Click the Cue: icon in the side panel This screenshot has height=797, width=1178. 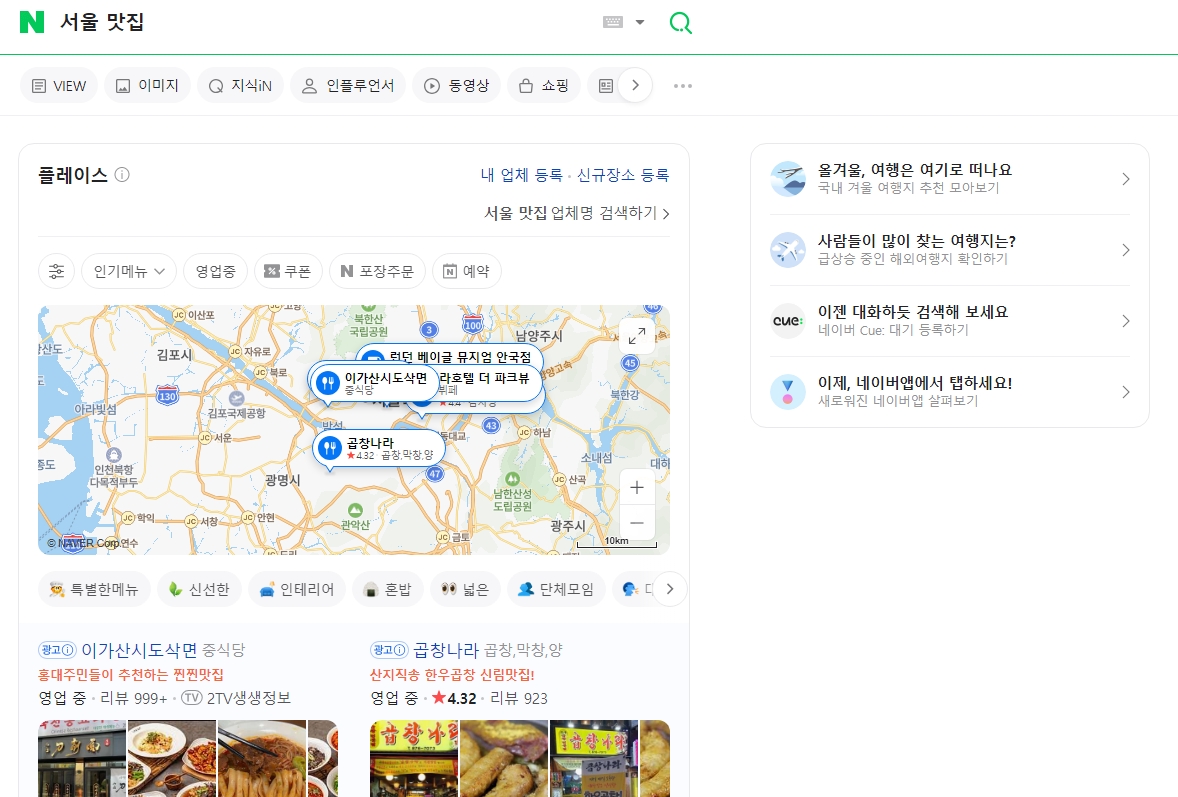point(788,321)
